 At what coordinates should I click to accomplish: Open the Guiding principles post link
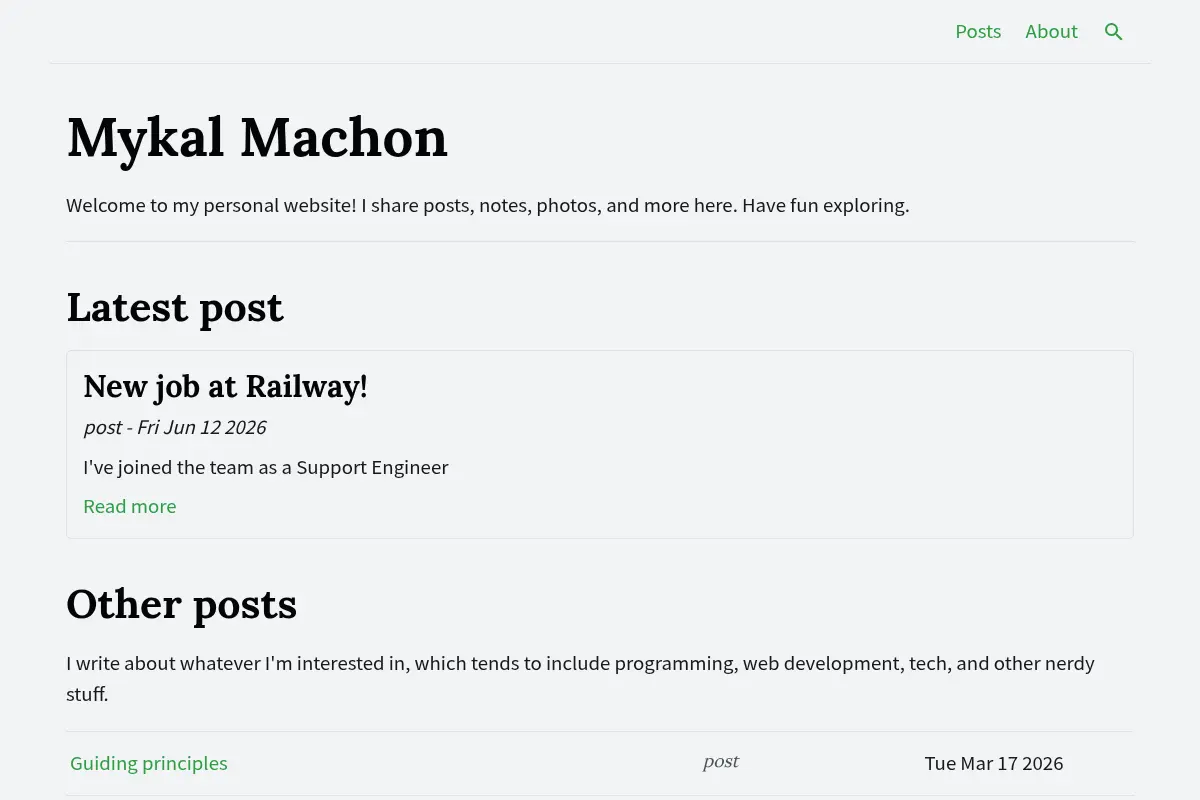pos(149,763)
